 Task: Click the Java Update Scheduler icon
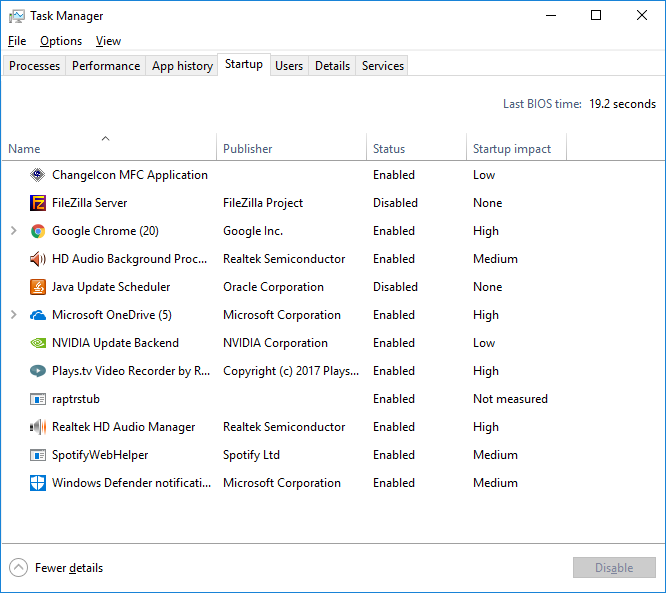[37, 287]
